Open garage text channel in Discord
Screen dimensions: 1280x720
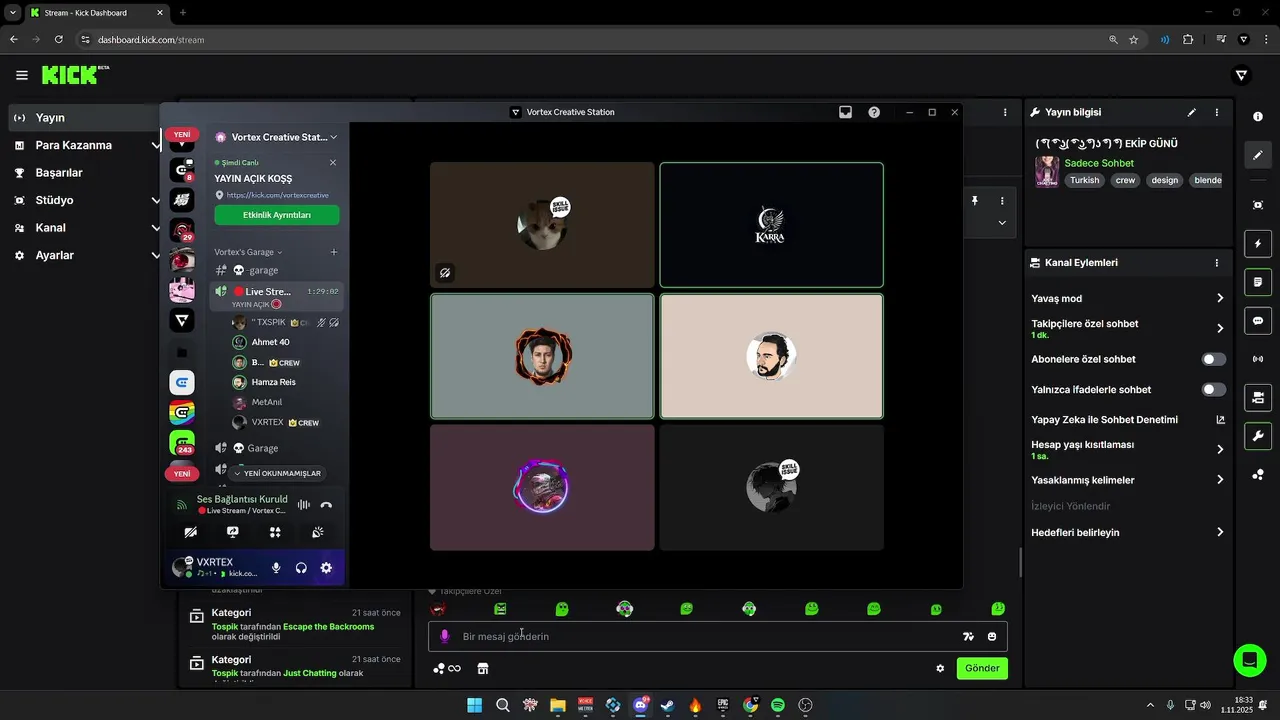[277, 270]
